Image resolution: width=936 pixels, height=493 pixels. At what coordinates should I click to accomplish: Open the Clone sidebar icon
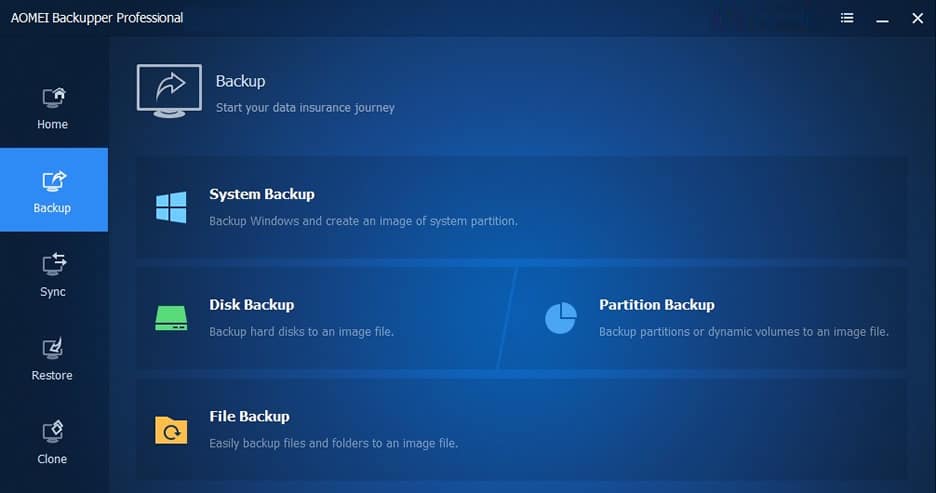(x=53, y=432)
